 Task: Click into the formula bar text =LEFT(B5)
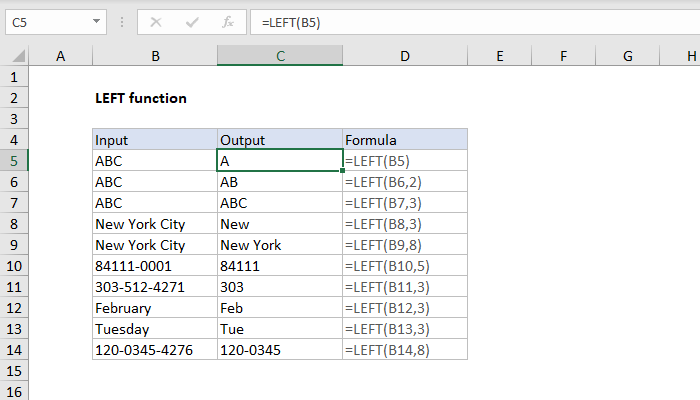(450, 20)
